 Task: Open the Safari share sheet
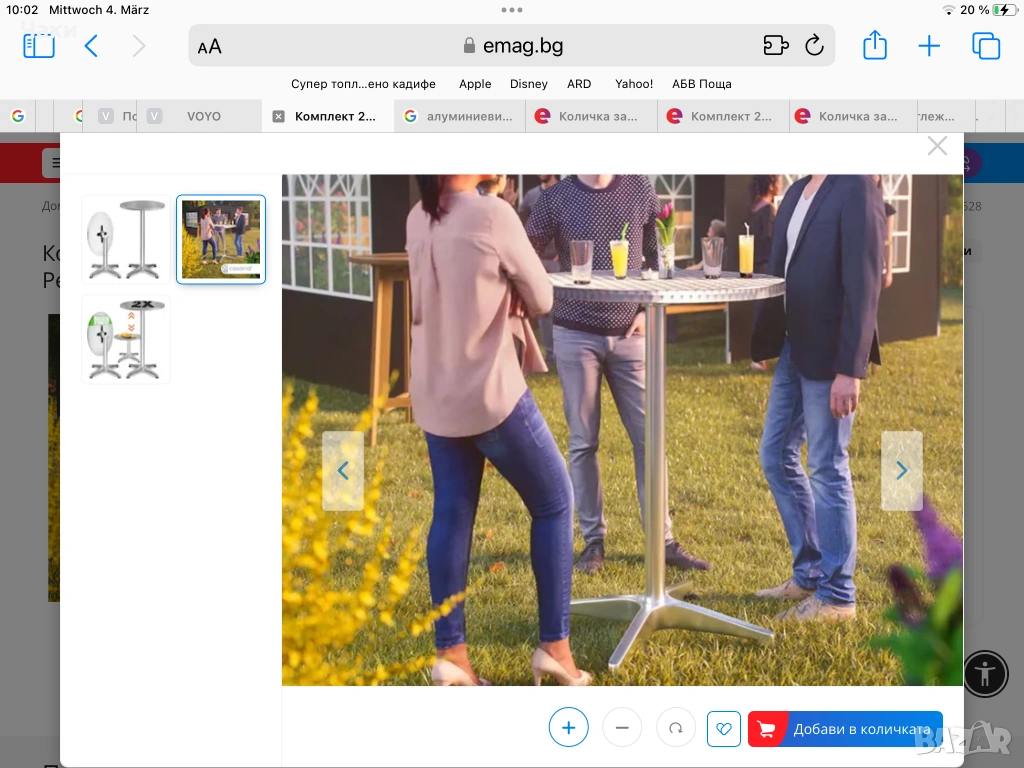[875, 46]
